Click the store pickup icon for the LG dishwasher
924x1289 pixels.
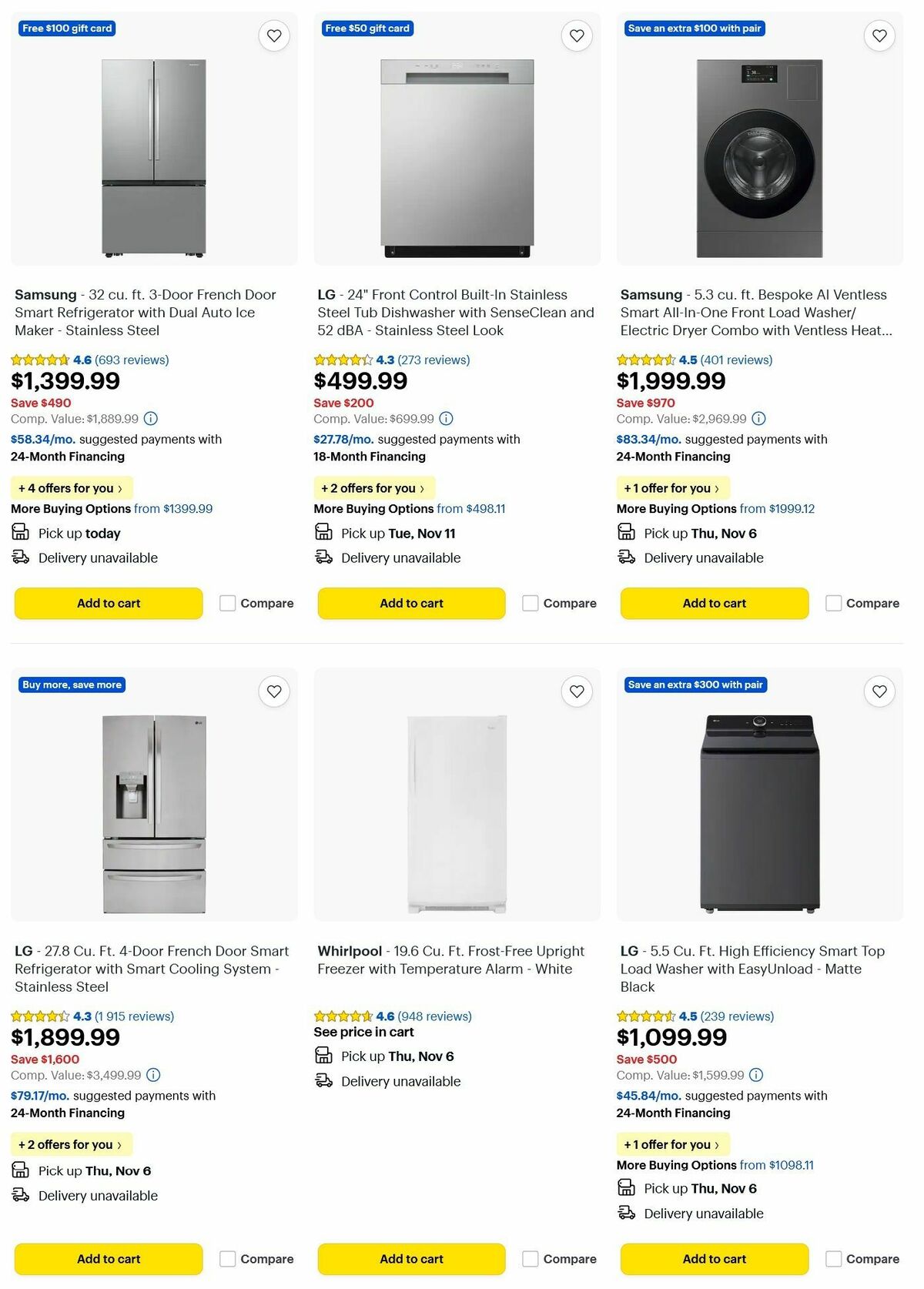coord(323,531)
